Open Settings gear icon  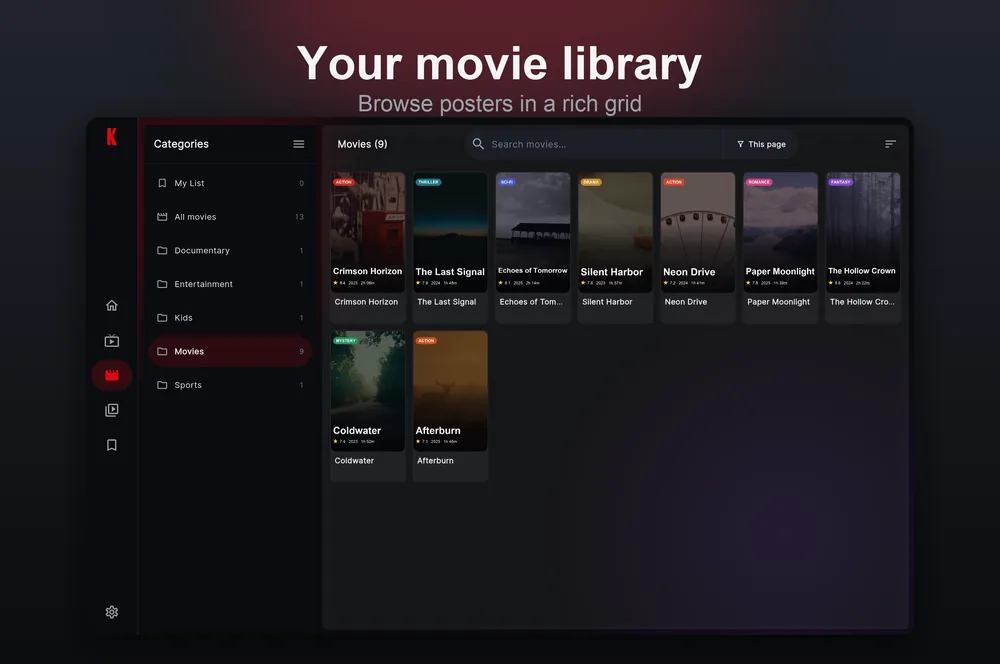tap(112, 612)
